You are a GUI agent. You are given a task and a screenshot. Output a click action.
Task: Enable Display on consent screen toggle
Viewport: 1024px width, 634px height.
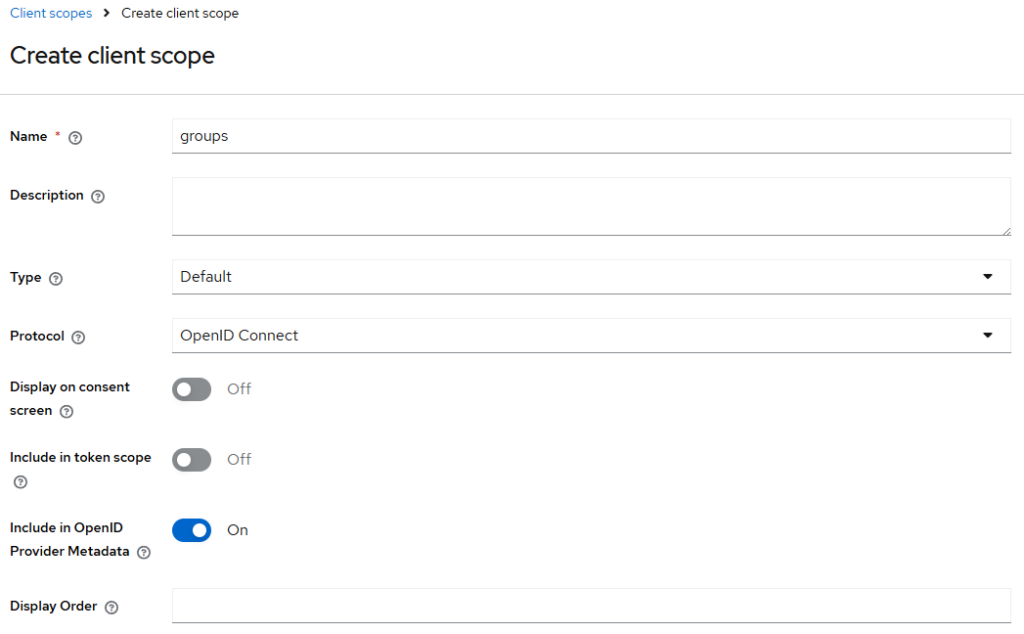pos(192,389)
